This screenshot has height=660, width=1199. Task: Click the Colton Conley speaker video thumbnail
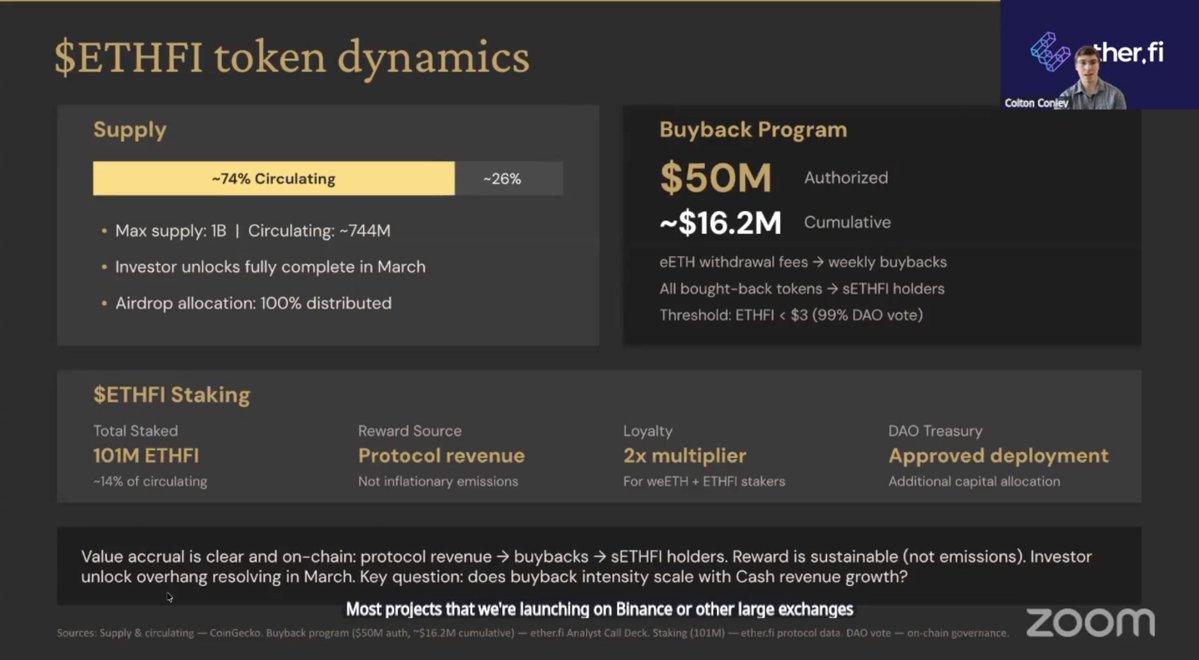pos(1100,54)
